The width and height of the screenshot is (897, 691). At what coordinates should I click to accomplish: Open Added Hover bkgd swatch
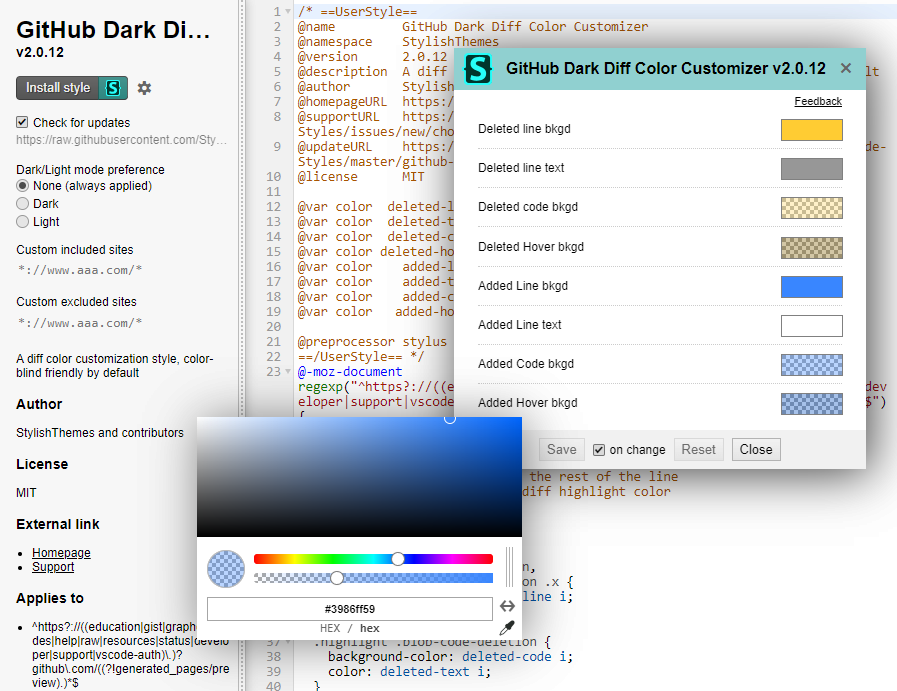coord(811,403)
